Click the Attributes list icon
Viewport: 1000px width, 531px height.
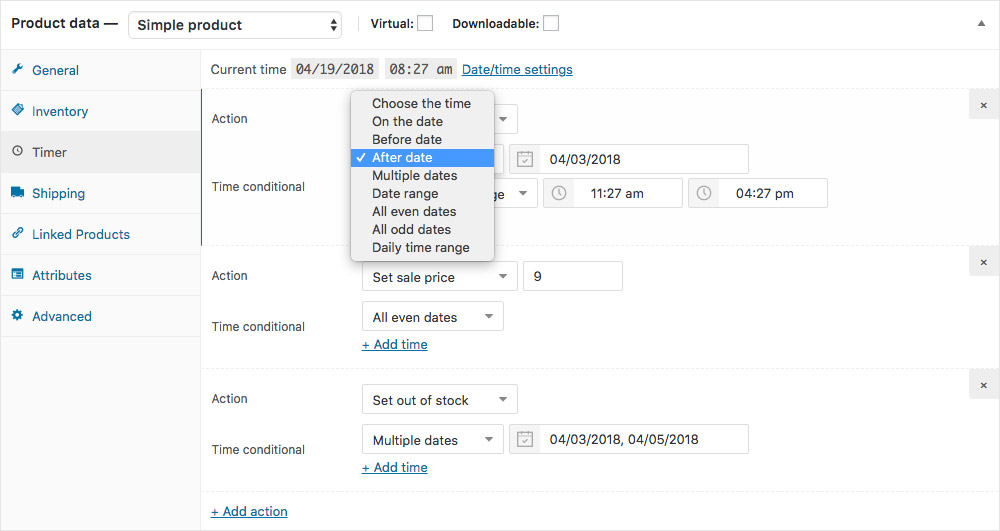18,275
